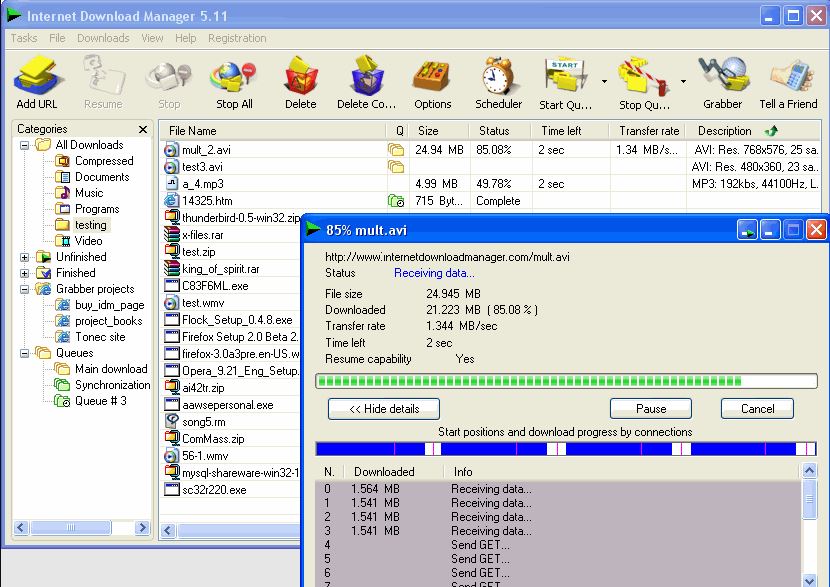Viewport: 830px width, 587px height.
Task: Select the mult_2.avi file row
Action: pos(490,150)
